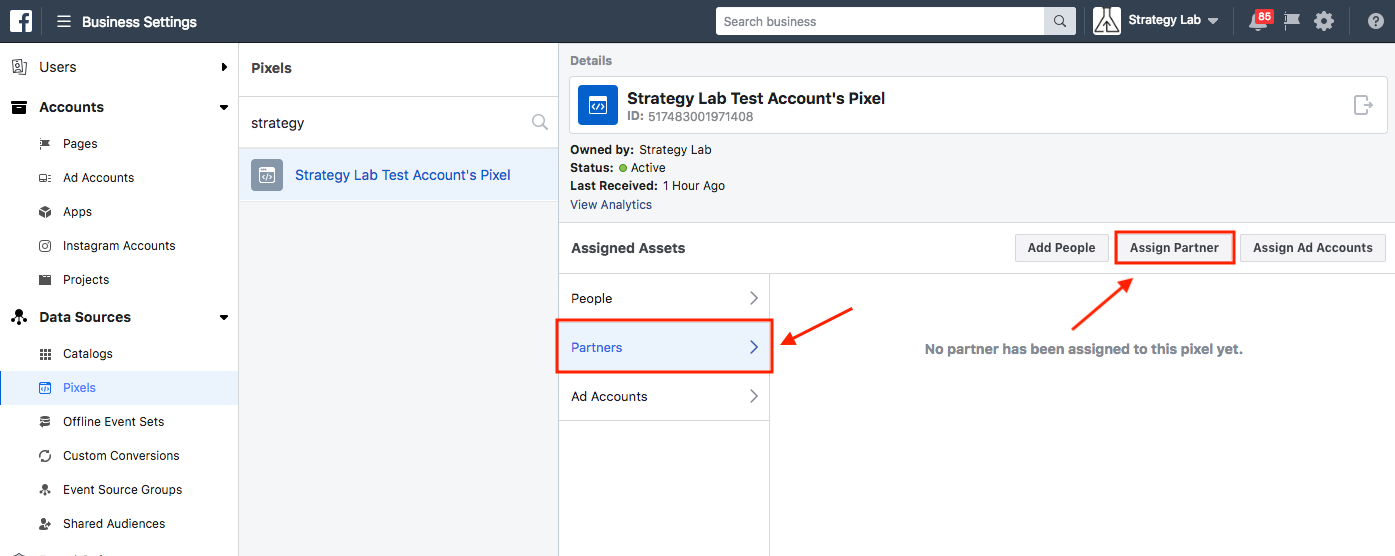Select the People assigned assets tab
The width and height of the screenshot is (1395, 556).
tap(664, 298)
